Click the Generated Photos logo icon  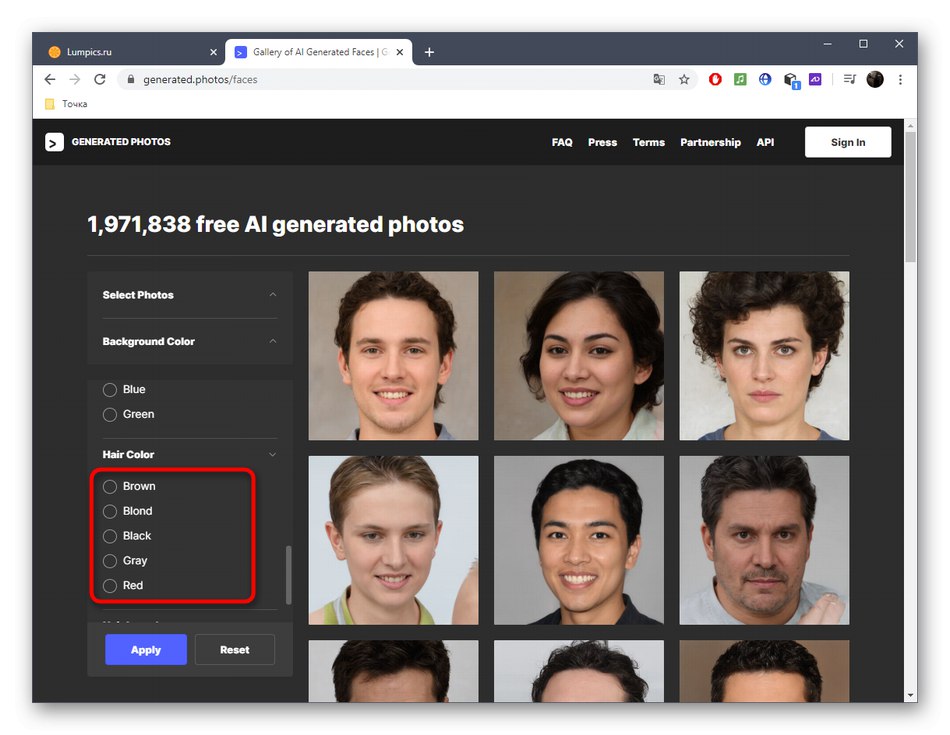pos(54,142)
